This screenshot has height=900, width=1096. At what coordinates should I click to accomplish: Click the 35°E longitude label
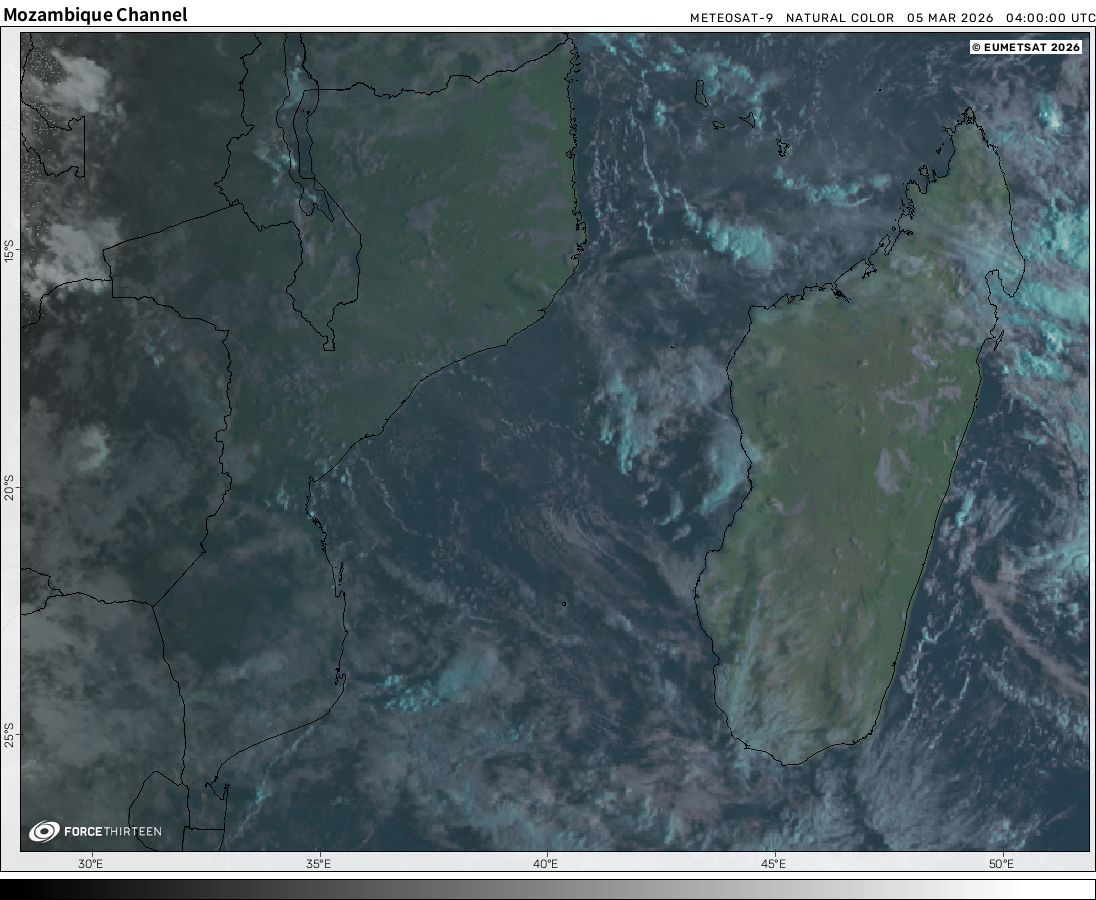(x=318, y=864)
